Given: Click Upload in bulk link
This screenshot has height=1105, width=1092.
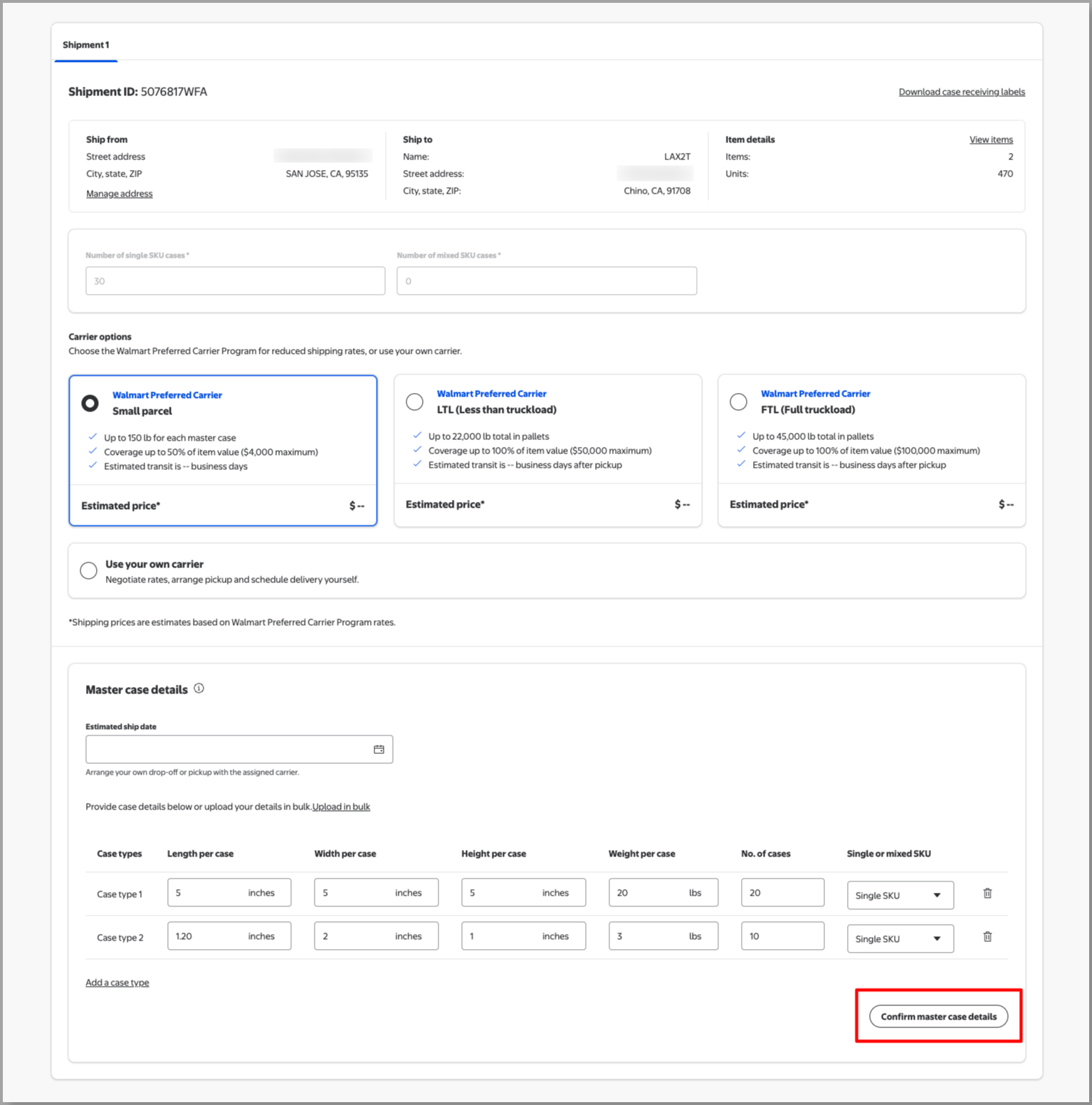Looking at the screenshot, I should [341, 807].
